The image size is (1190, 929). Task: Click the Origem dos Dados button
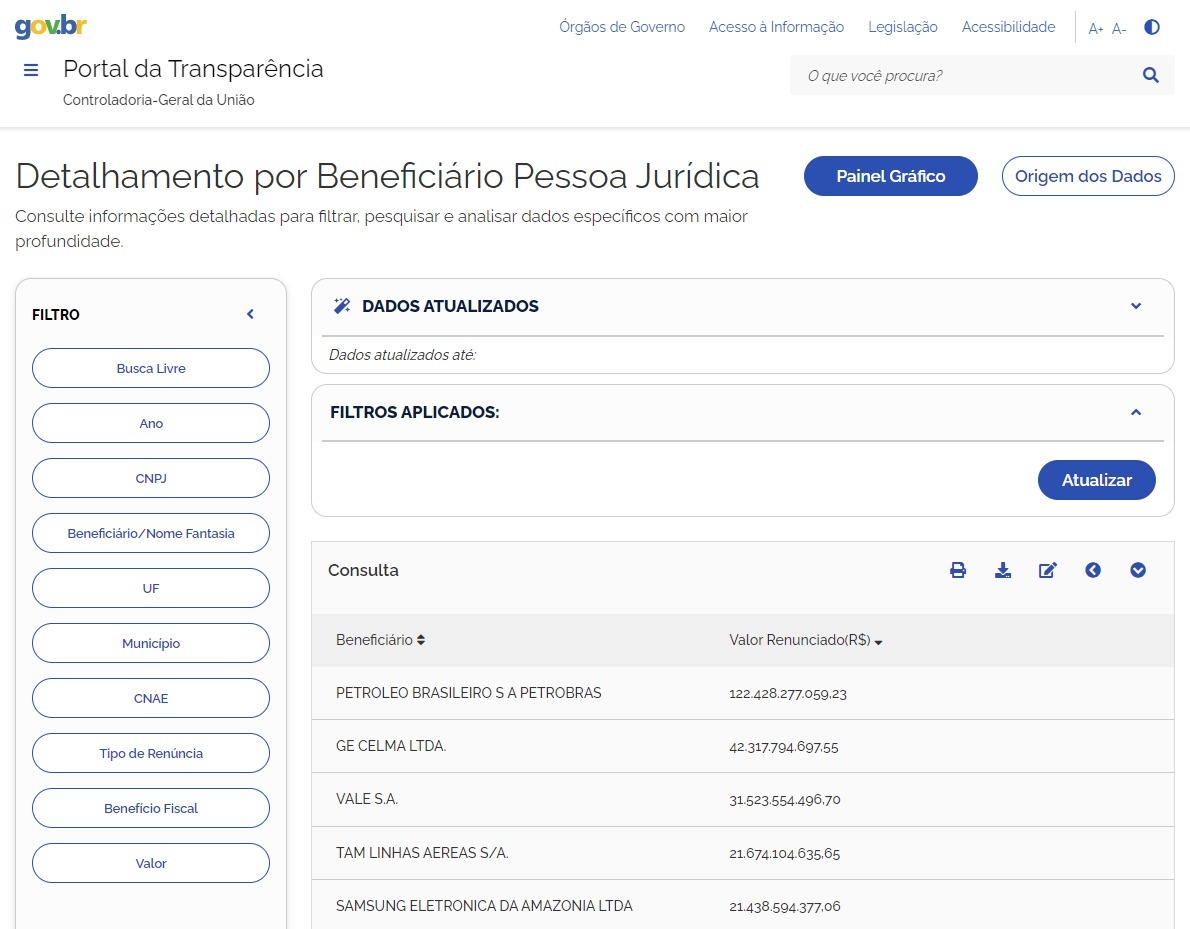click(x=1088, y=176)
